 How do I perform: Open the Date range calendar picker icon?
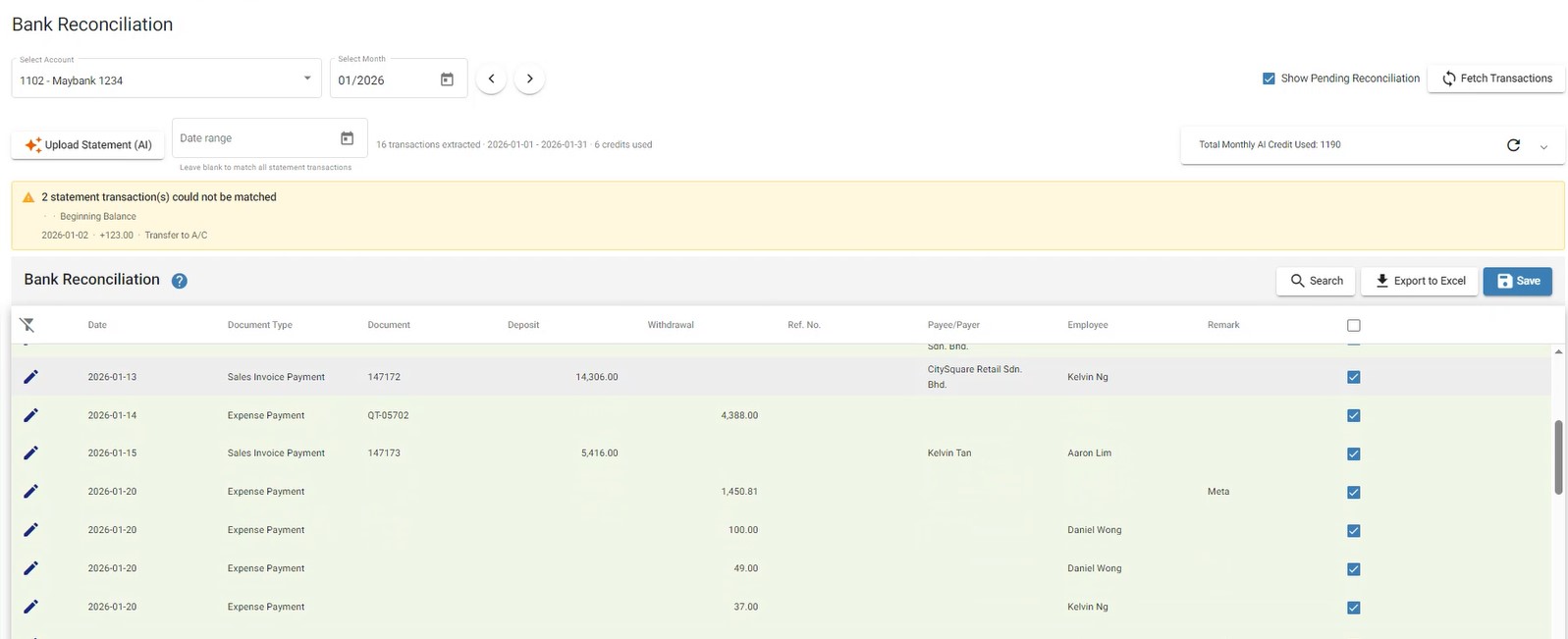tap(347, 138)
